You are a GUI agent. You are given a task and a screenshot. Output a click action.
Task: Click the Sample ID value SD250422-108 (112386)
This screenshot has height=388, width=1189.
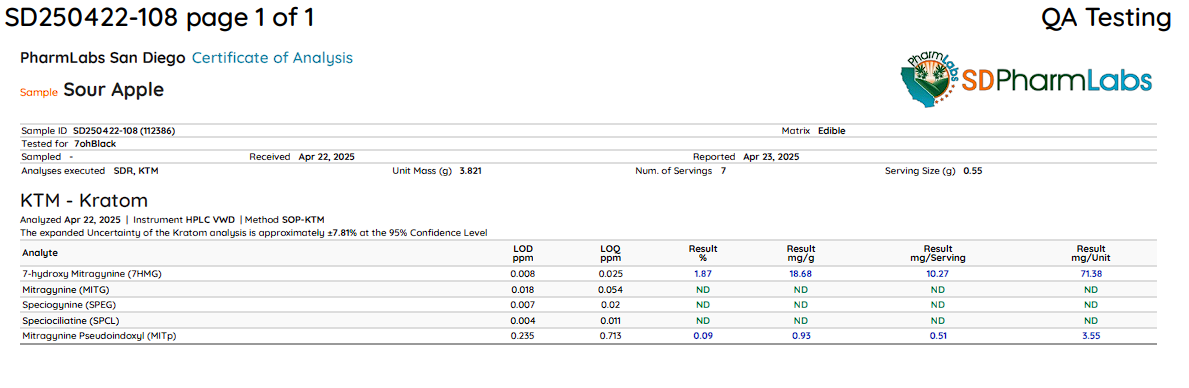point(124,130)
